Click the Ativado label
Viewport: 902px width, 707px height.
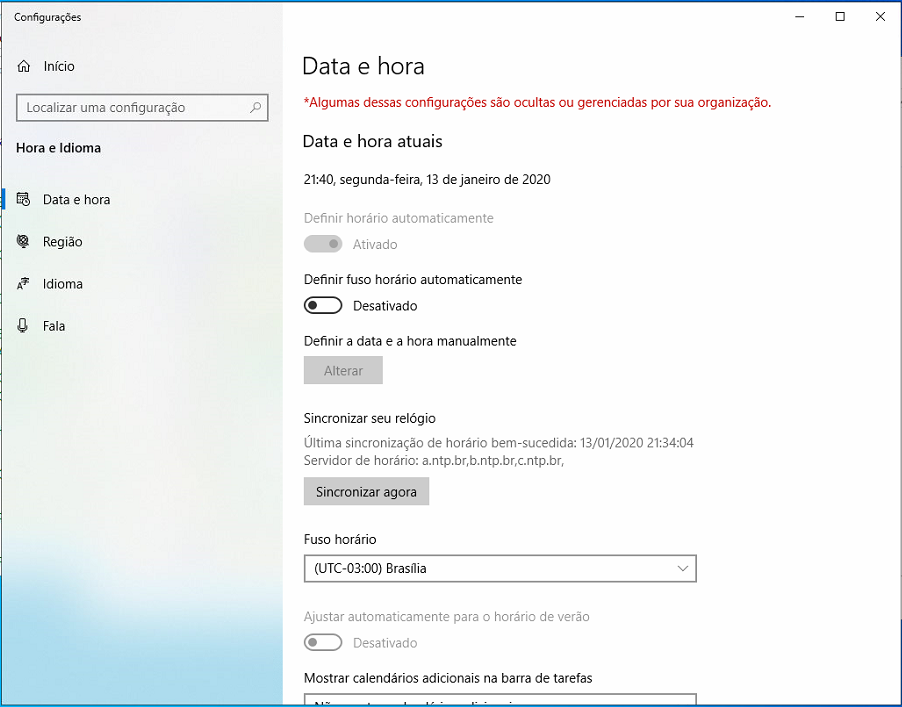click(375, 244)
